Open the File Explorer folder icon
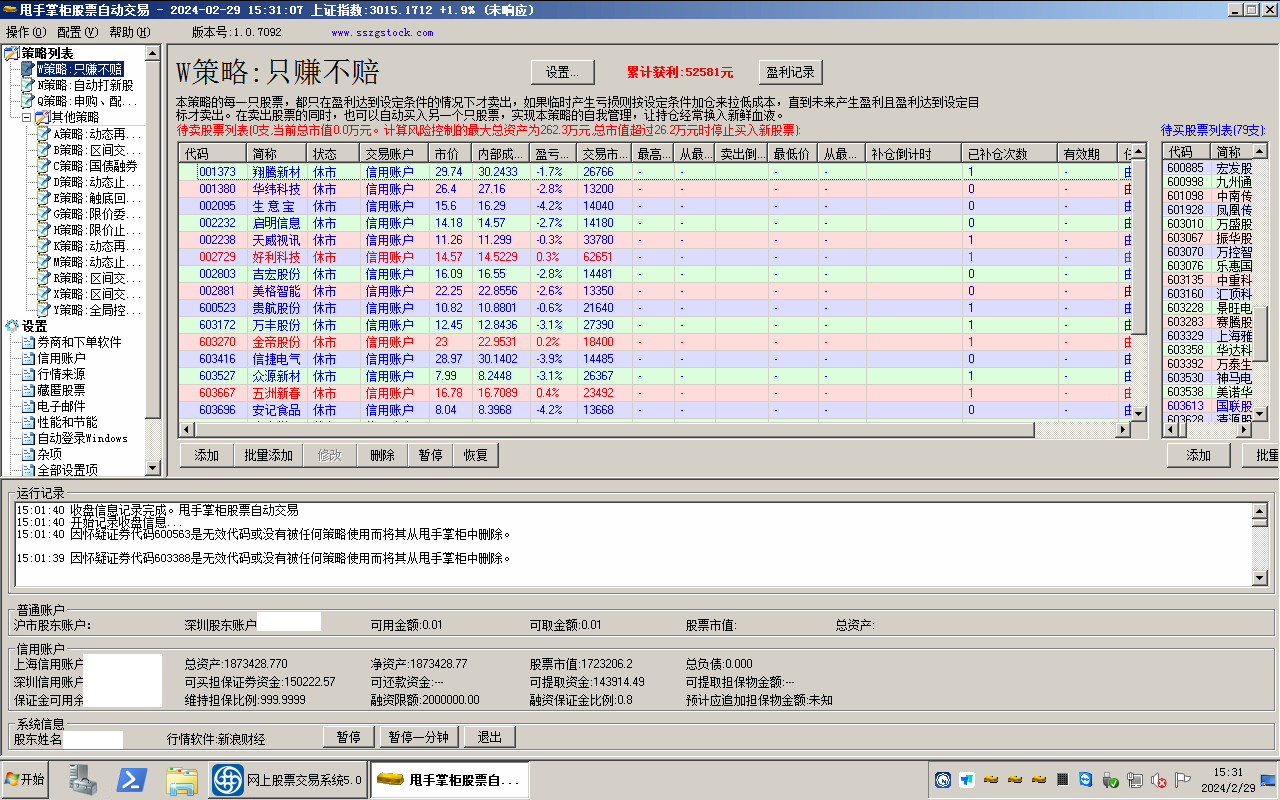This screenshot has height=800, width=1280. [181, 780]
